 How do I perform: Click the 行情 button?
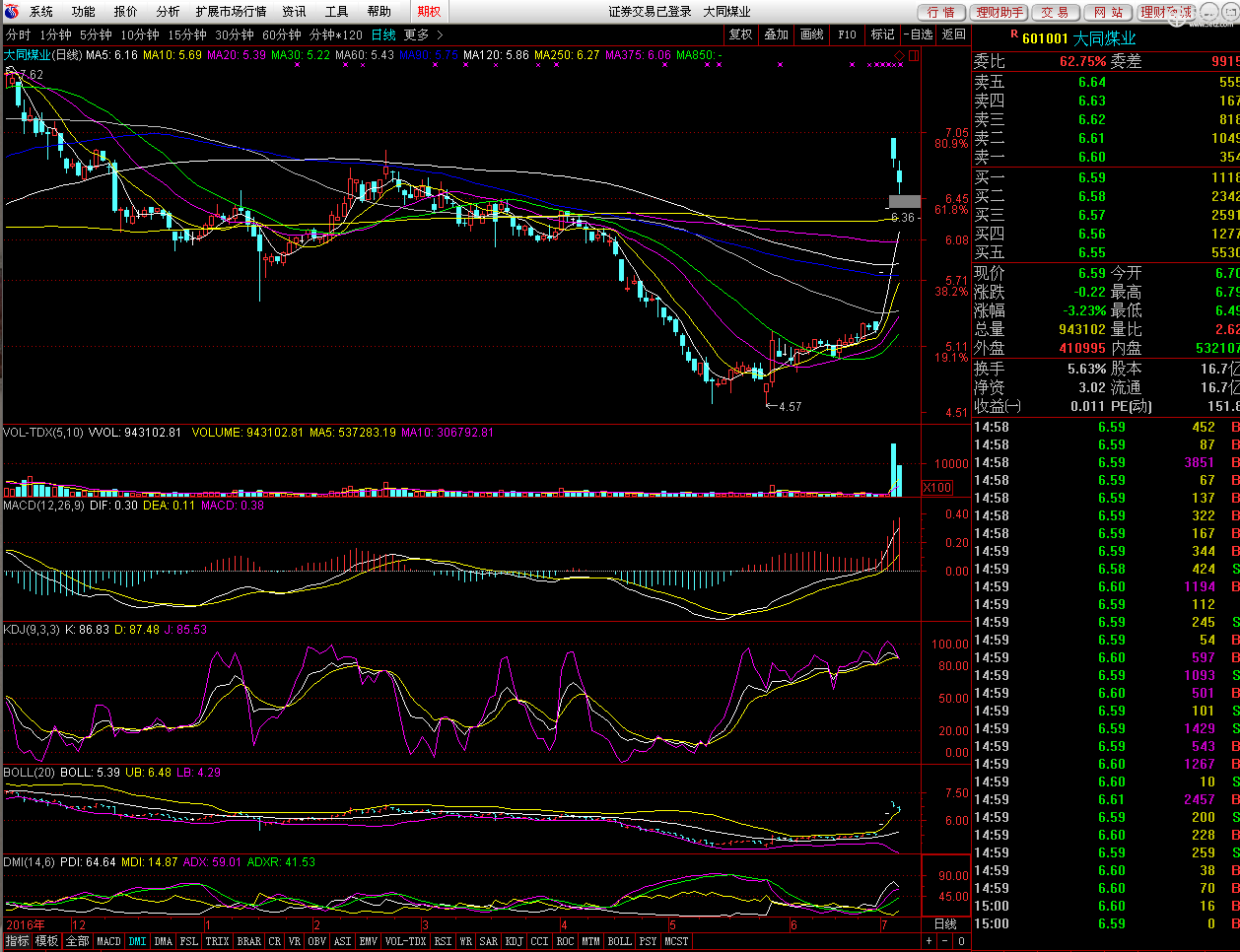tap(941, 12)
